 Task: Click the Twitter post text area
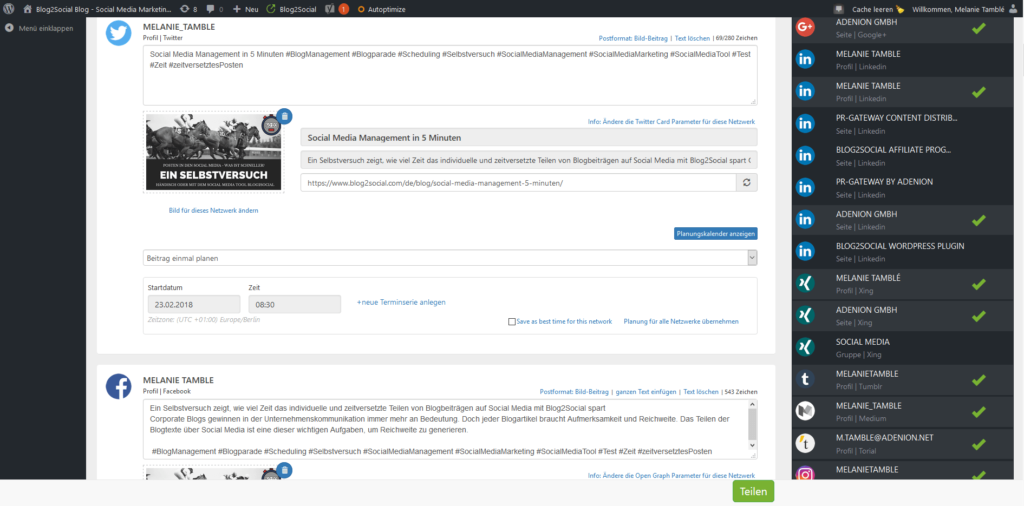click(x=450, y=76)
